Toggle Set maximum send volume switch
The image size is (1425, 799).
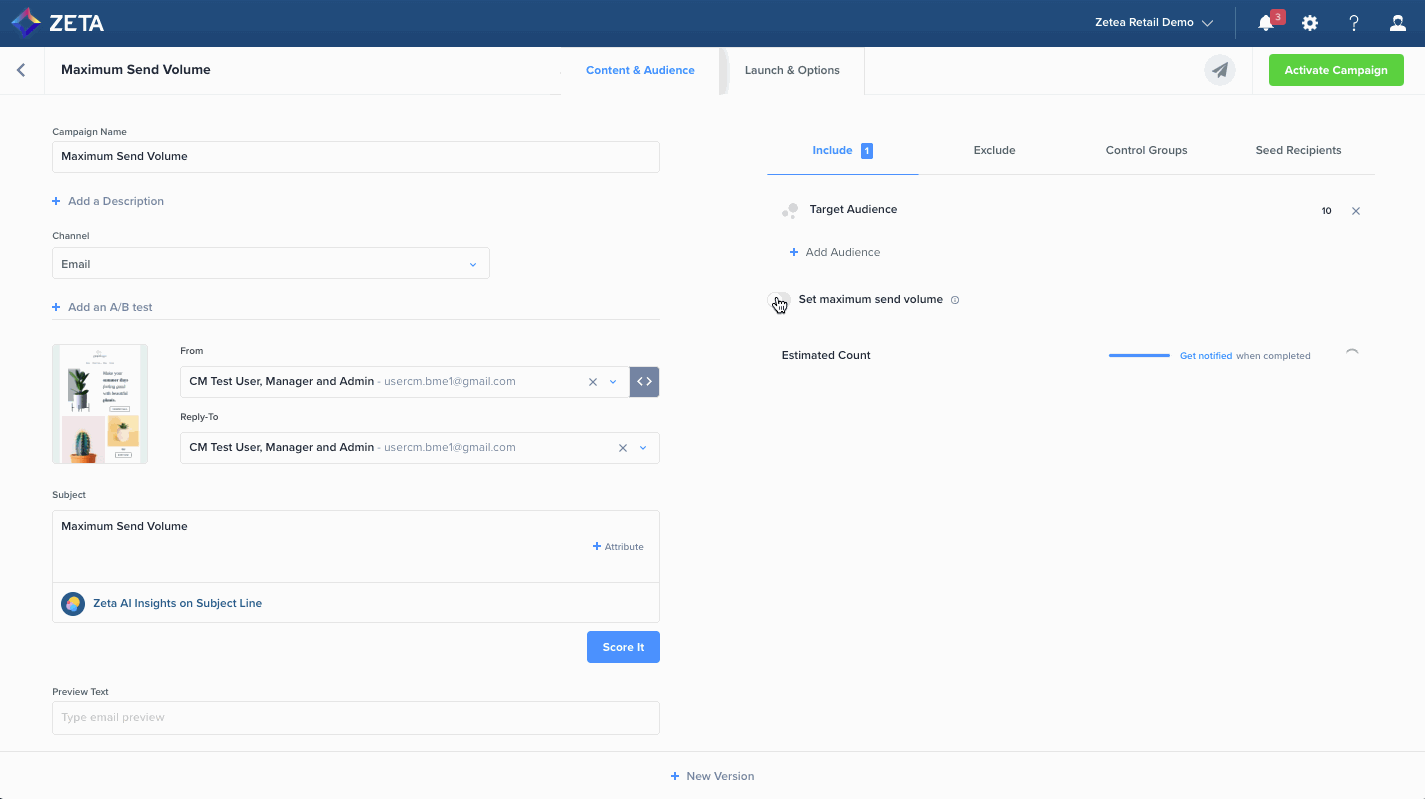779,300
